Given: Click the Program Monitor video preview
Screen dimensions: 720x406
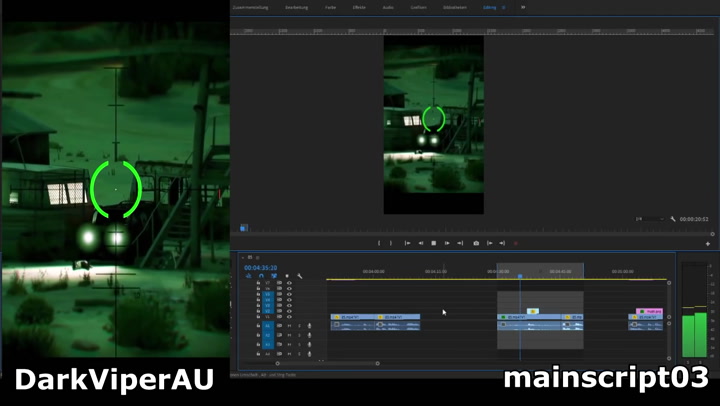Looking at the screenshot, I should tap(433, 125).
